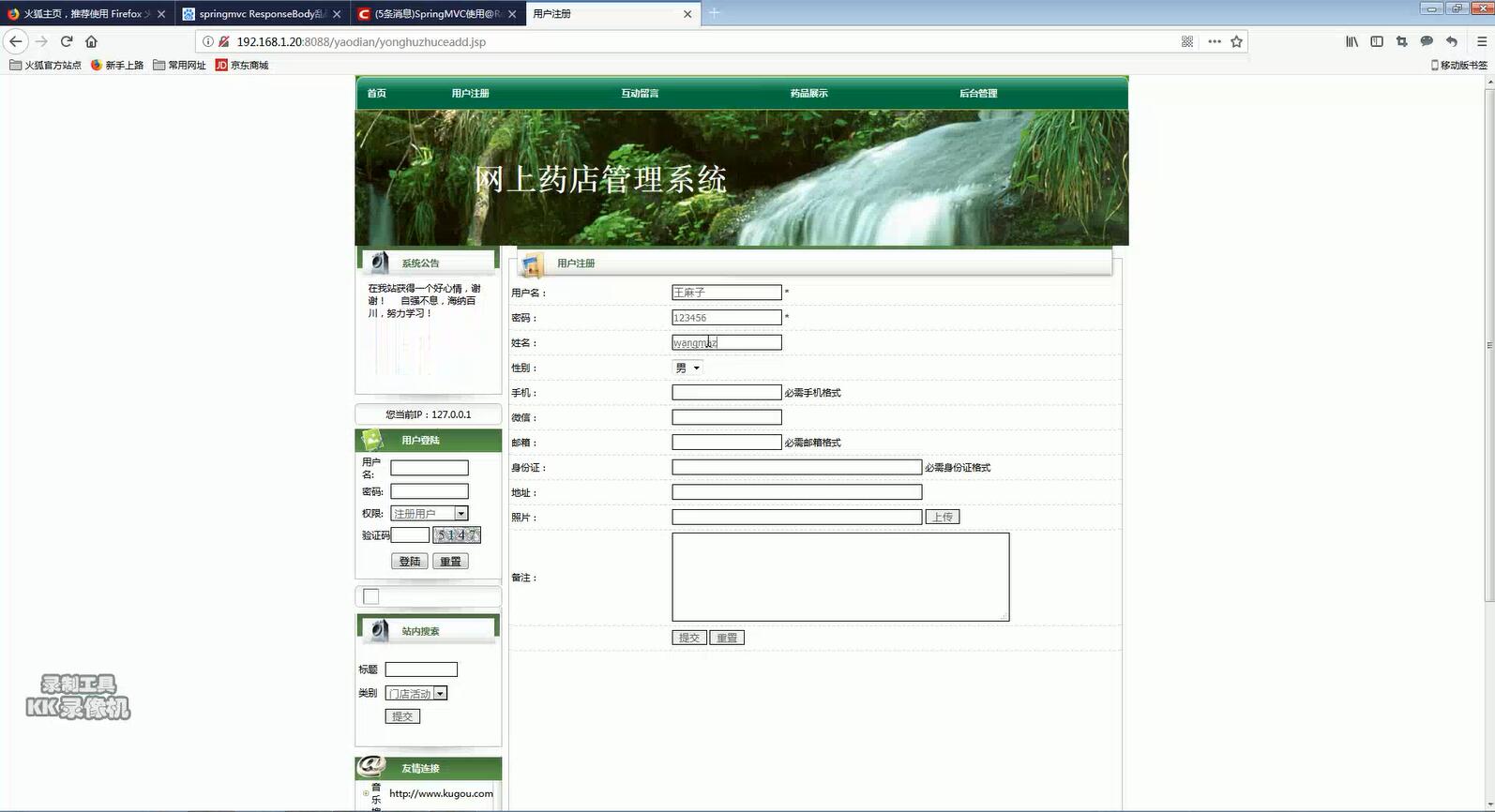This screenshot has height=812, width=1495.
Task: Close the springmvc ResponseBody tab
Action: 337,14
